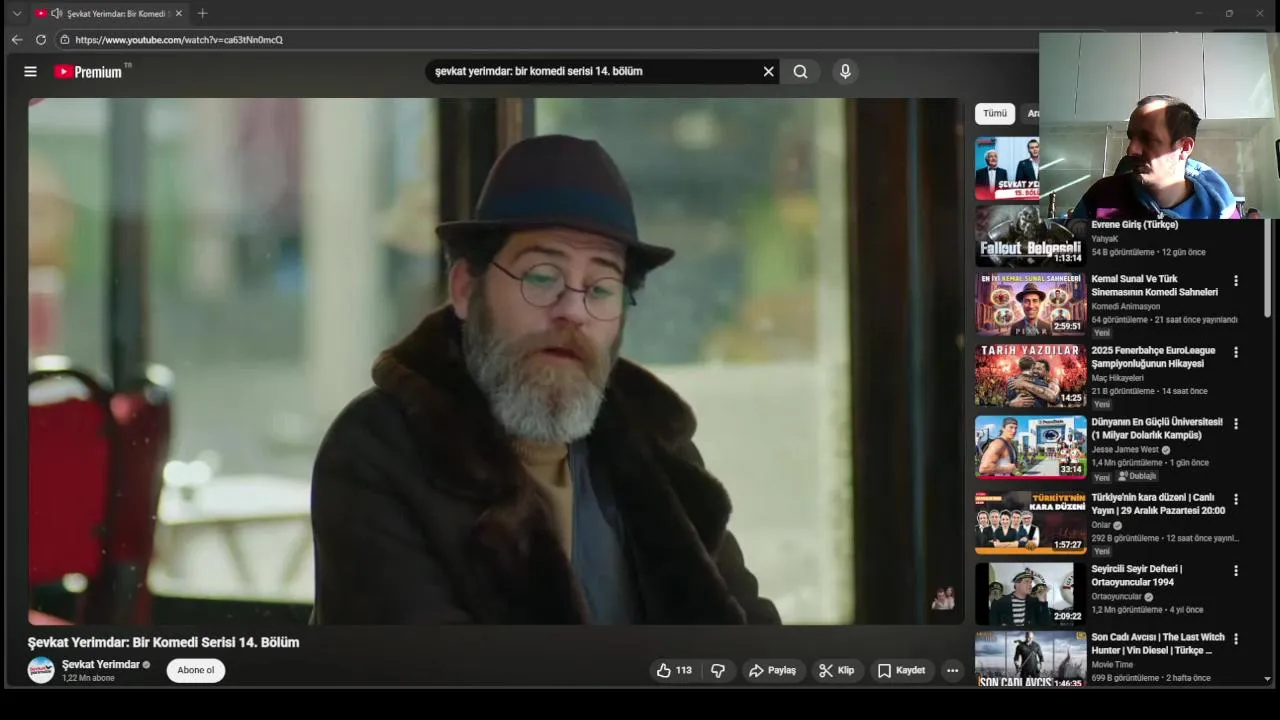
Task: Open Türkiye'nin Kara Düzeni thumbnail
Action: [x=1030, y=522]
